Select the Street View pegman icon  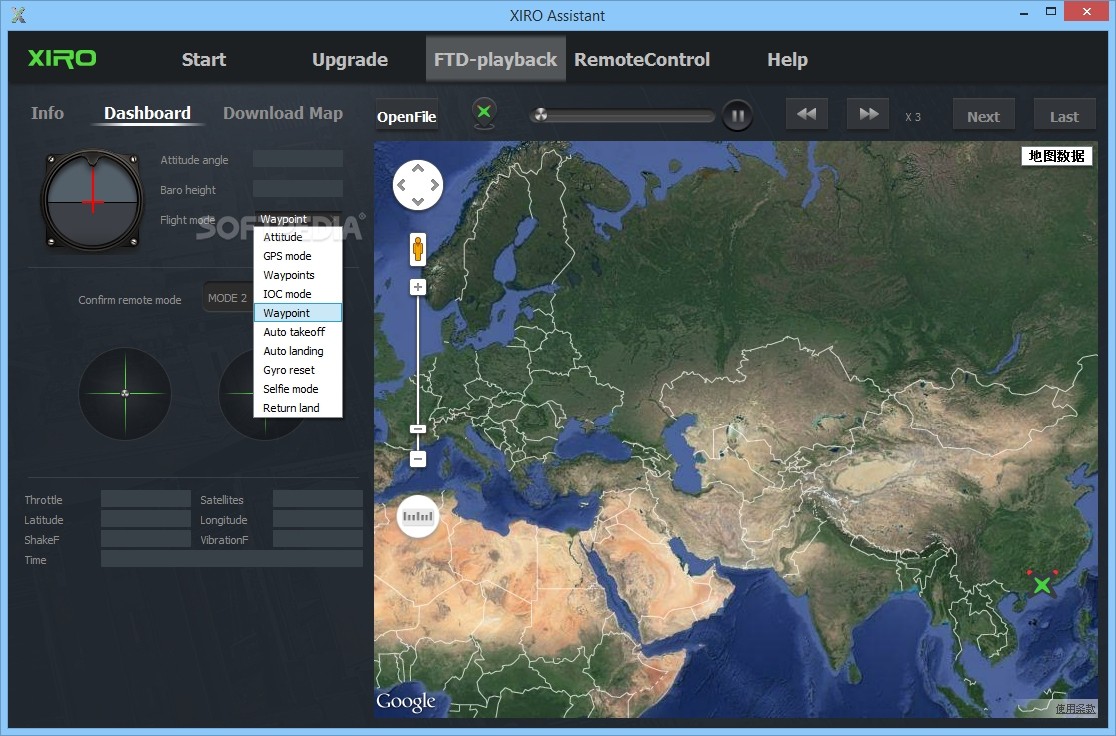(x=418, y=250)
